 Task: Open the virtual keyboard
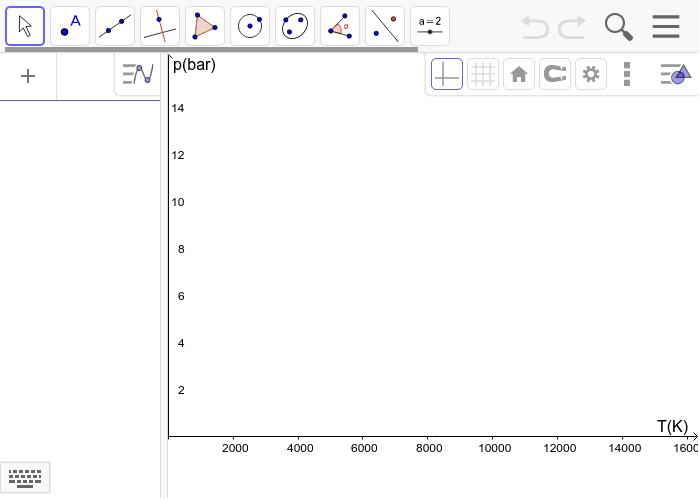coord(25,478)
